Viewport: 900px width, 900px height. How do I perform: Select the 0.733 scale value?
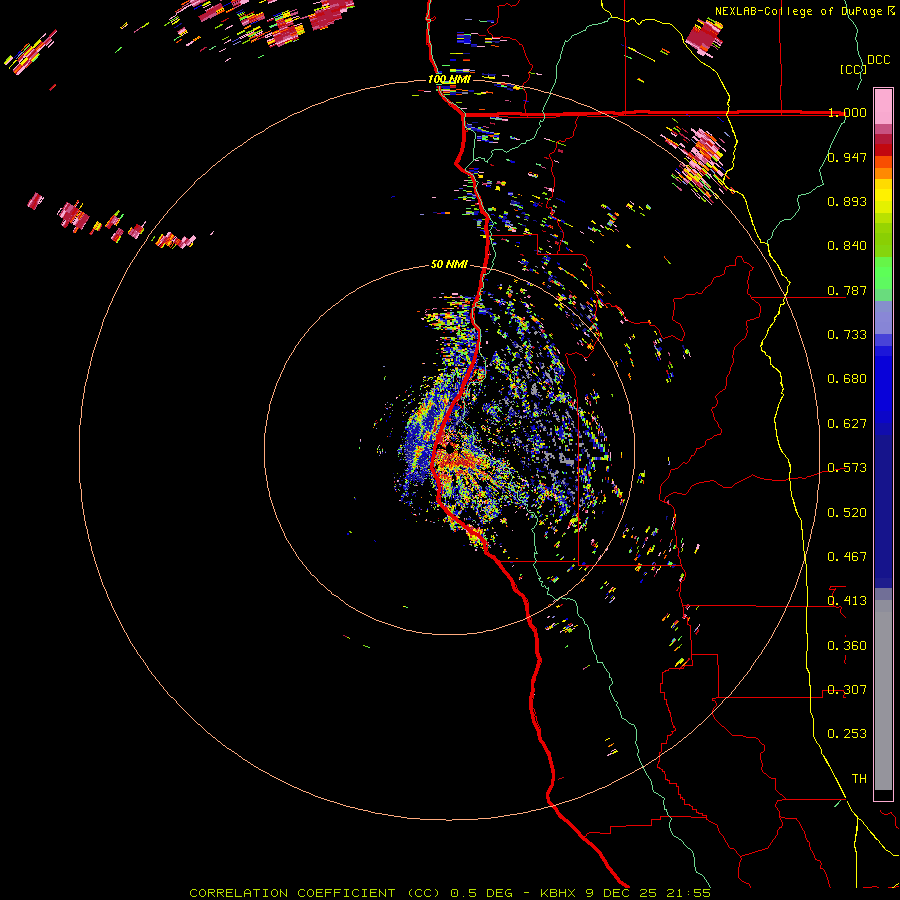[847, 335]
